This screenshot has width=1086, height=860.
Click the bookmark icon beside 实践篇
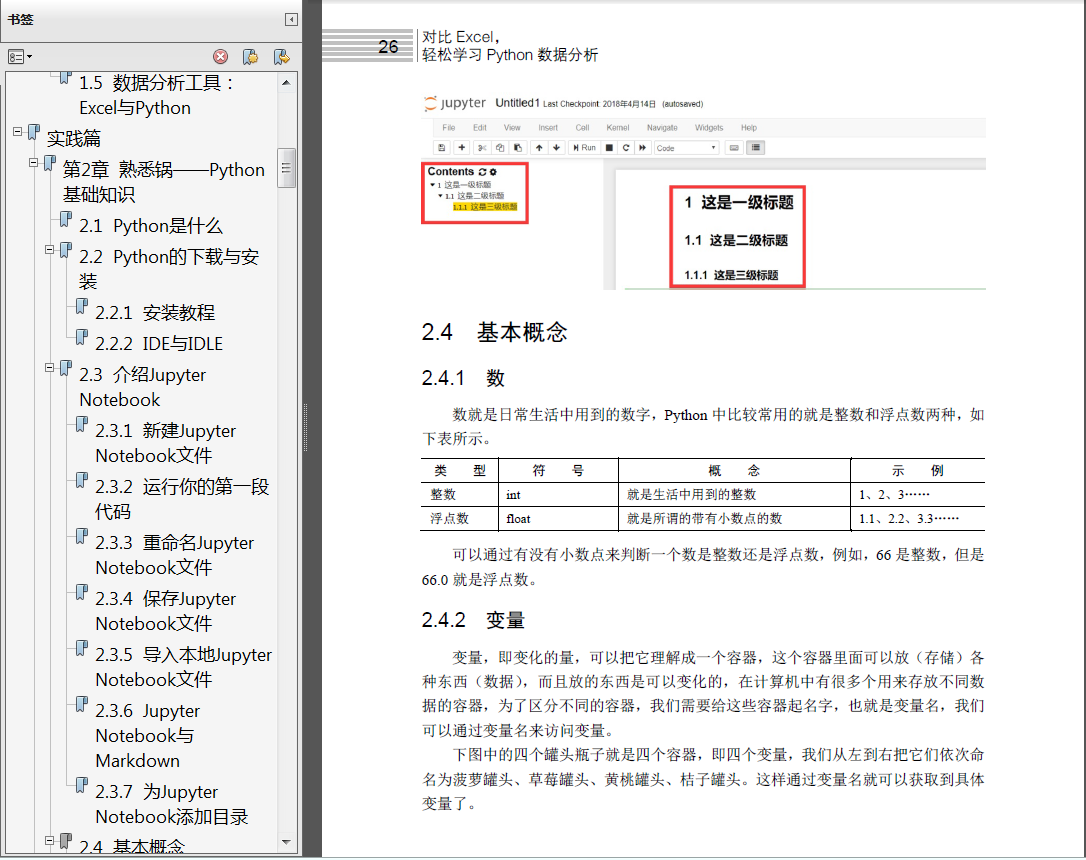coord(33,133)
